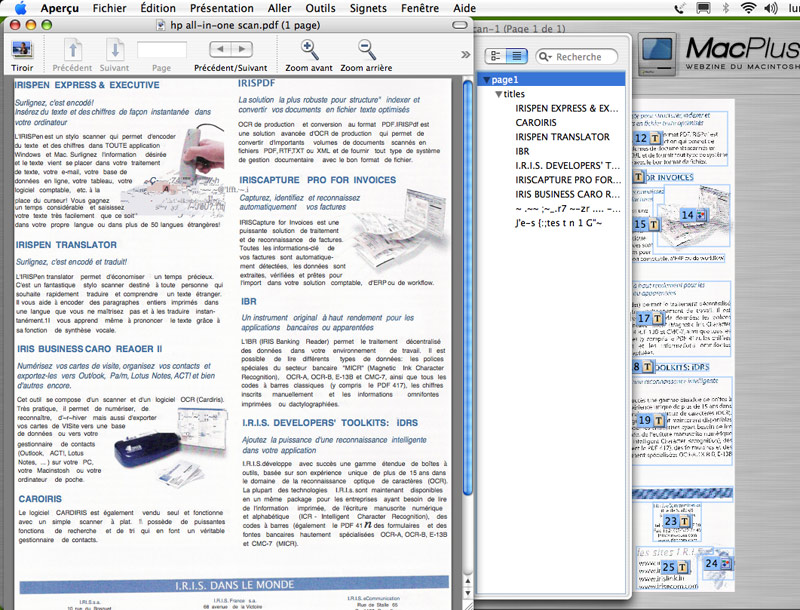Click the display status icon in menu bar

point(703,8)
